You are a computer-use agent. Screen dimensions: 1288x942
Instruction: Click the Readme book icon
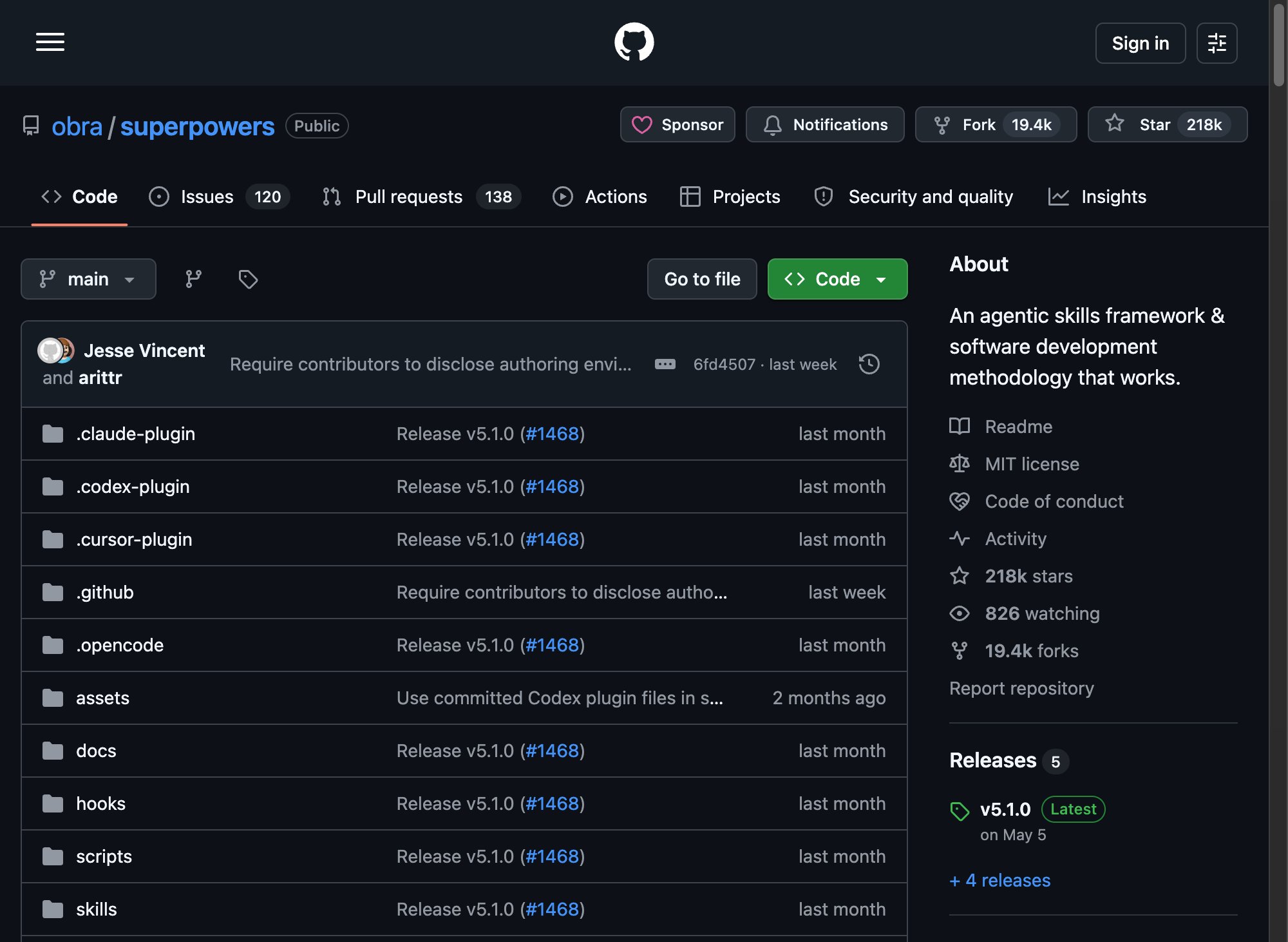click(960, 427)
